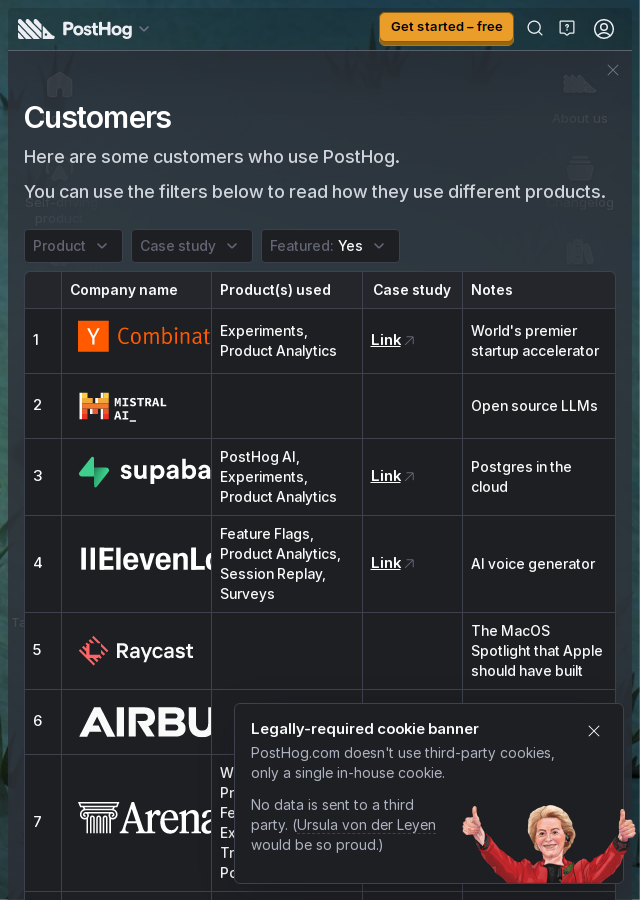Click the Ursula von der Leyen link

(x=367, y=825)
